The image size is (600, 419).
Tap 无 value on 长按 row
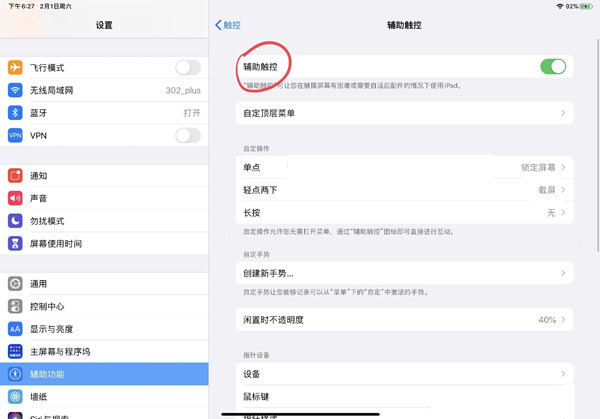(551, 212)
